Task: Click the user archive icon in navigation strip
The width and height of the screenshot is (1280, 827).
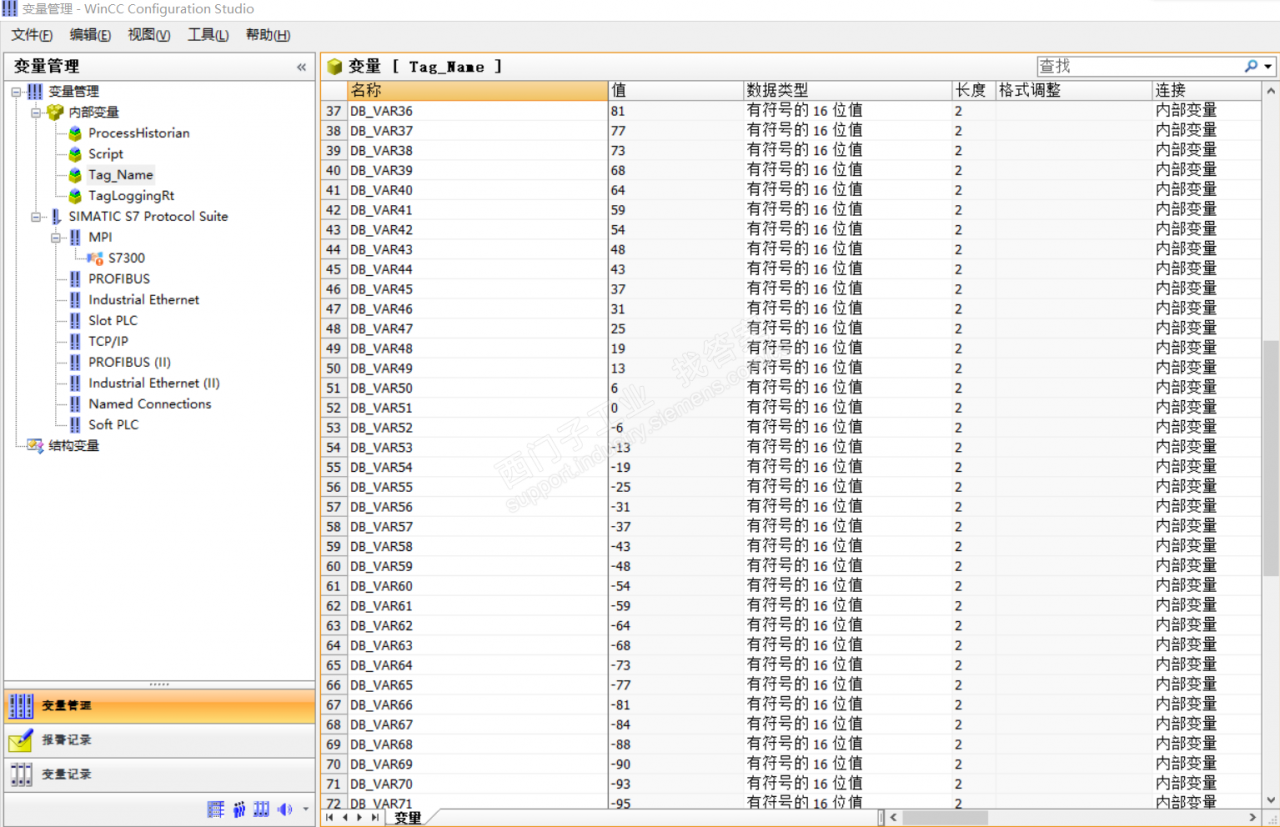Action: point(262,809)
